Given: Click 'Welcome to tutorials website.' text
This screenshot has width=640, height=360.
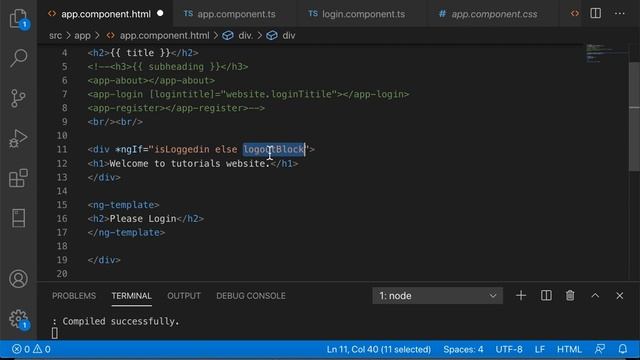Looking at the screenshot, I should pyautogui.click(x=190, y=163).
